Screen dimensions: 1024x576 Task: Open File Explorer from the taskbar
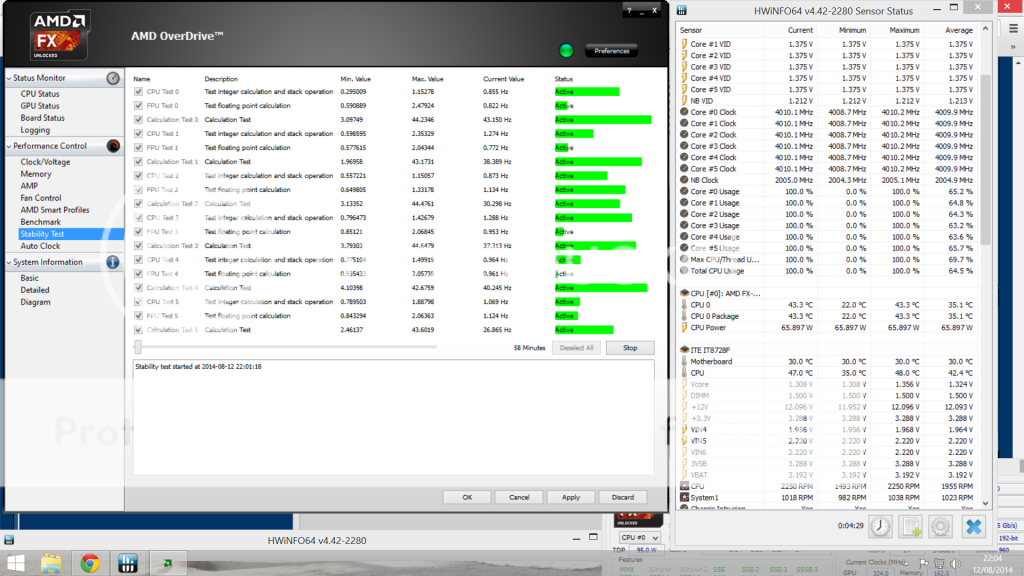pyautogui.click(x=52, y=563)
